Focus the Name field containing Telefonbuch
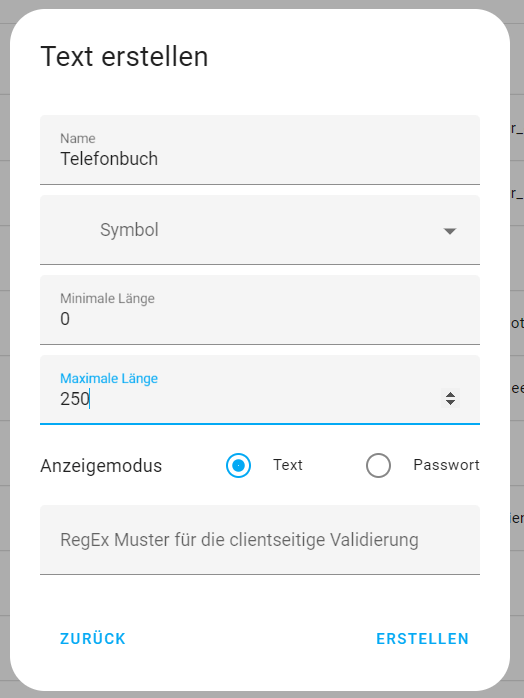The width and height of the screenshot is (524, 698). (x=260, y=150)
